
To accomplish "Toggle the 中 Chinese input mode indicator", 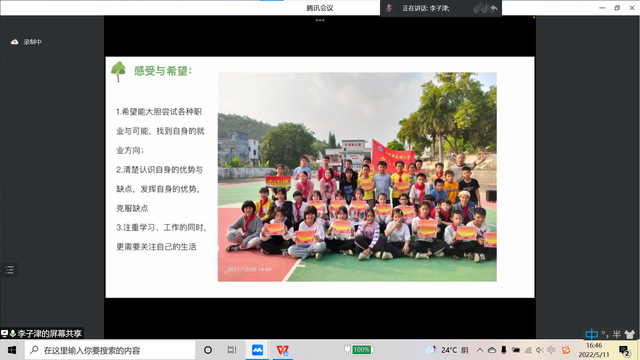I will coord(591,334).
